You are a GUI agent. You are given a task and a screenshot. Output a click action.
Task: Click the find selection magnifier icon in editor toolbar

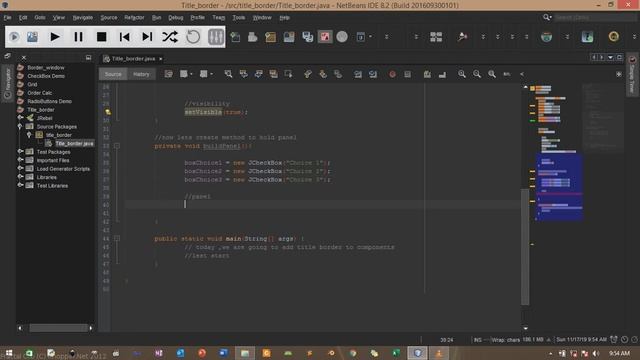[x=228, y=74]
